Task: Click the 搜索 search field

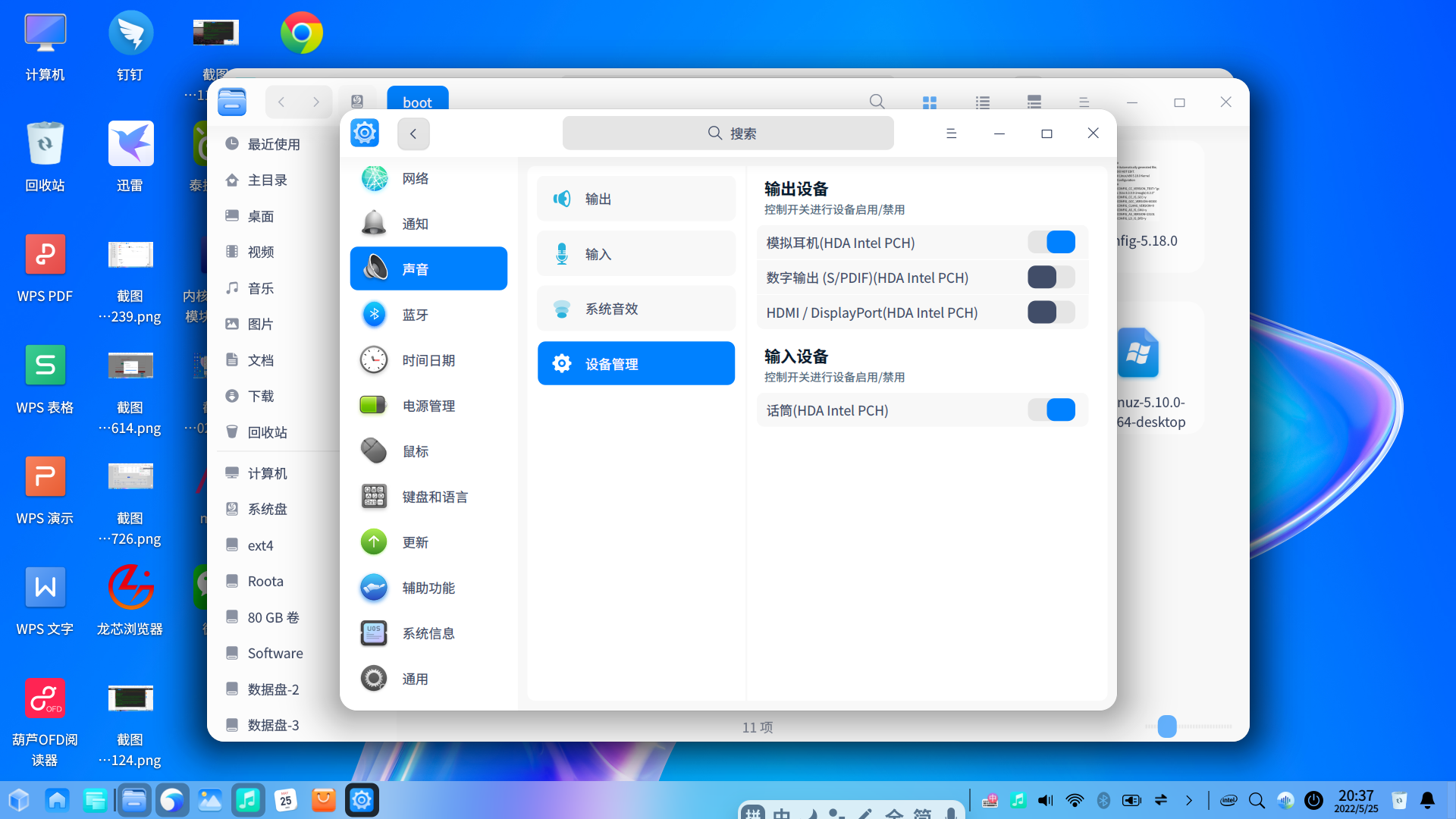Action: pyautogui.click(x=726, y=133)
